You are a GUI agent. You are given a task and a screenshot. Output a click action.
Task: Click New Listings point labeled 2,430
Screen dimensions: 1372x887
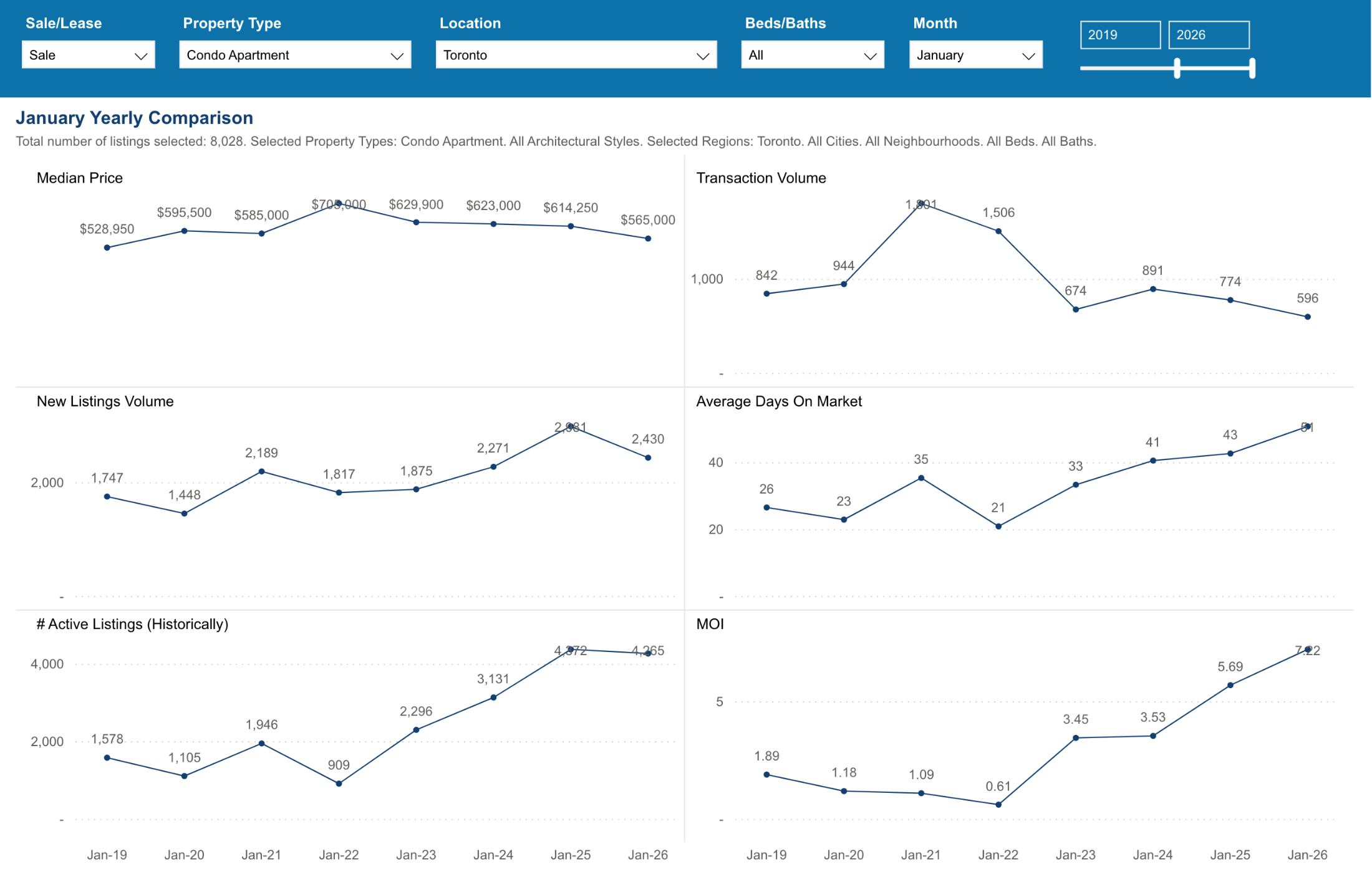coord(648,458)
